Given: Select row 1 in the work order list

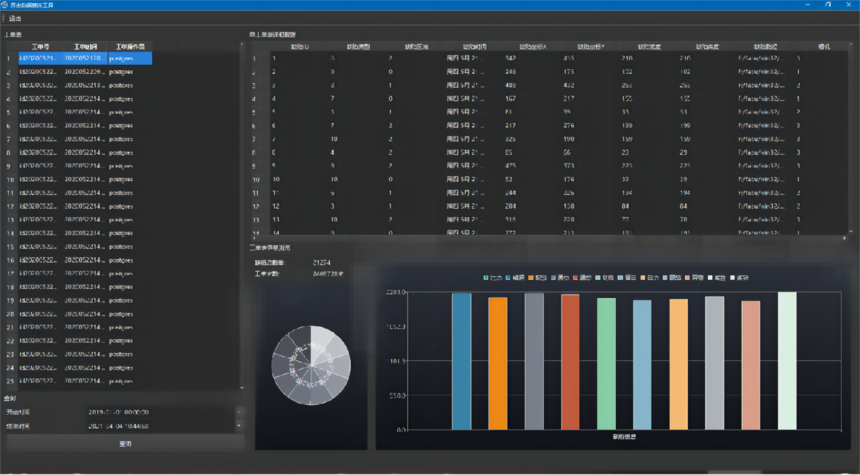Looking at the screenshot, I should pos(85,58).
